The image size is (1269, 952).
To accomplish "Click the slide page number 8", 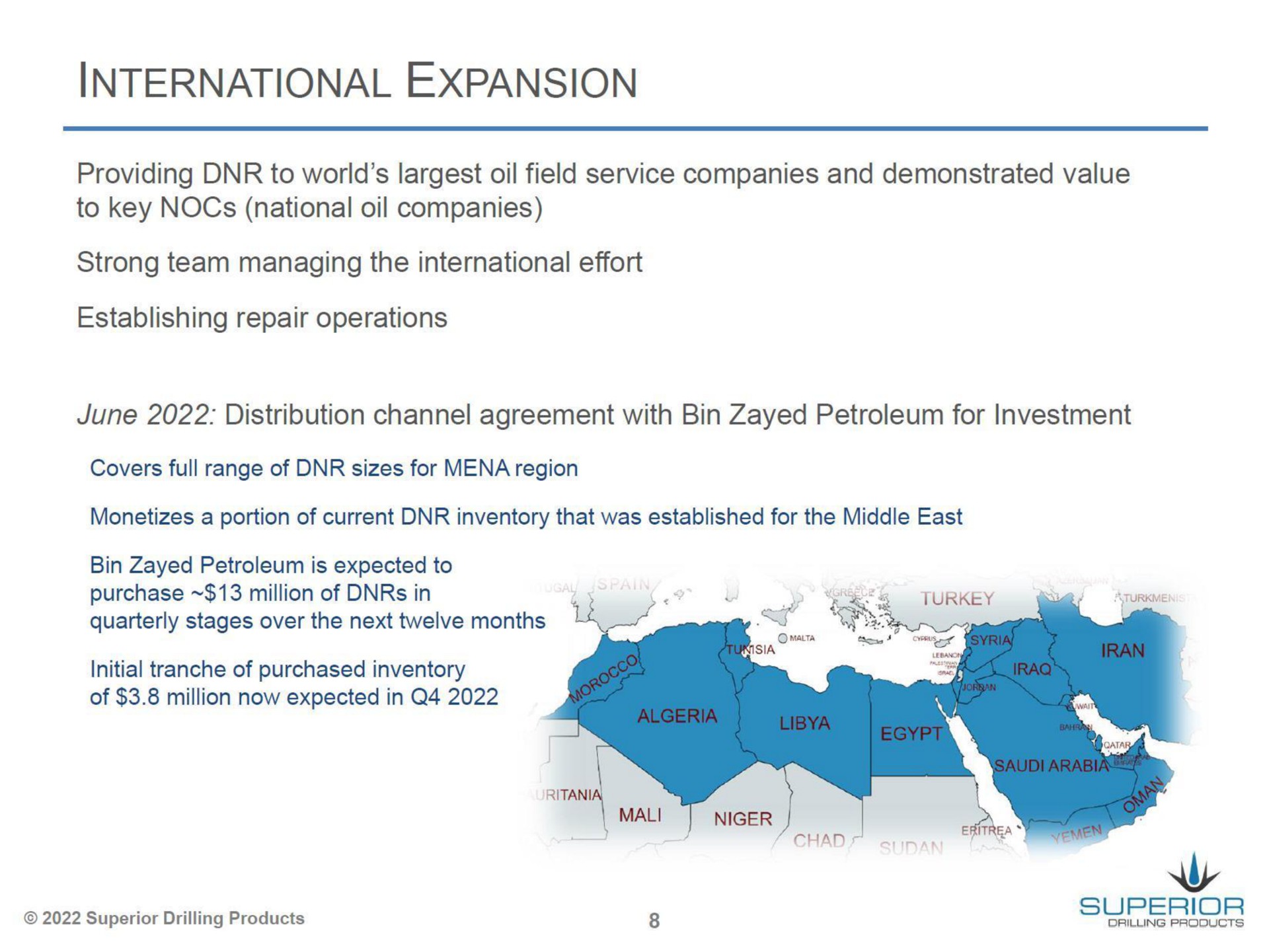I will (654, 920).
